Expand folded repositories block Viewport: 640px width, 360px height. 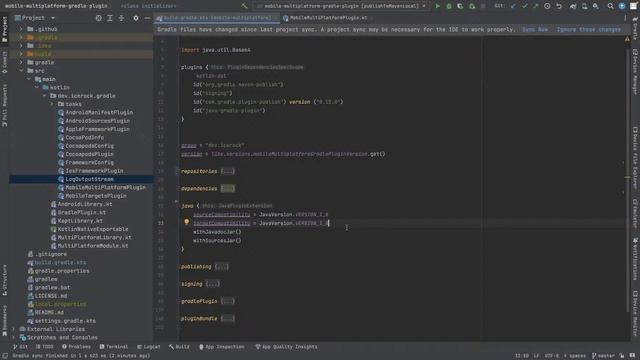pos(227,171)
